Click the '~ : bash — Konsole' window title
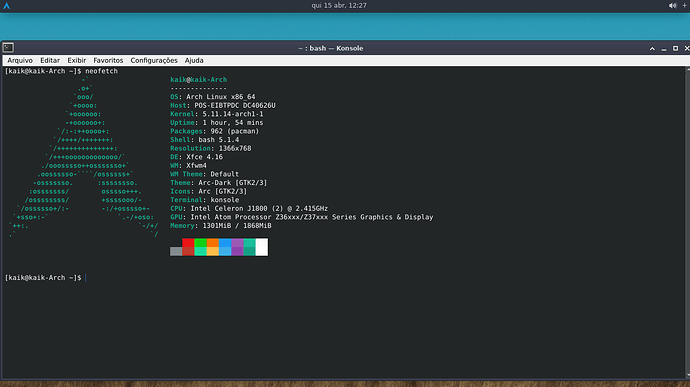The image size is (690, 387). click(x=330, y=48)
